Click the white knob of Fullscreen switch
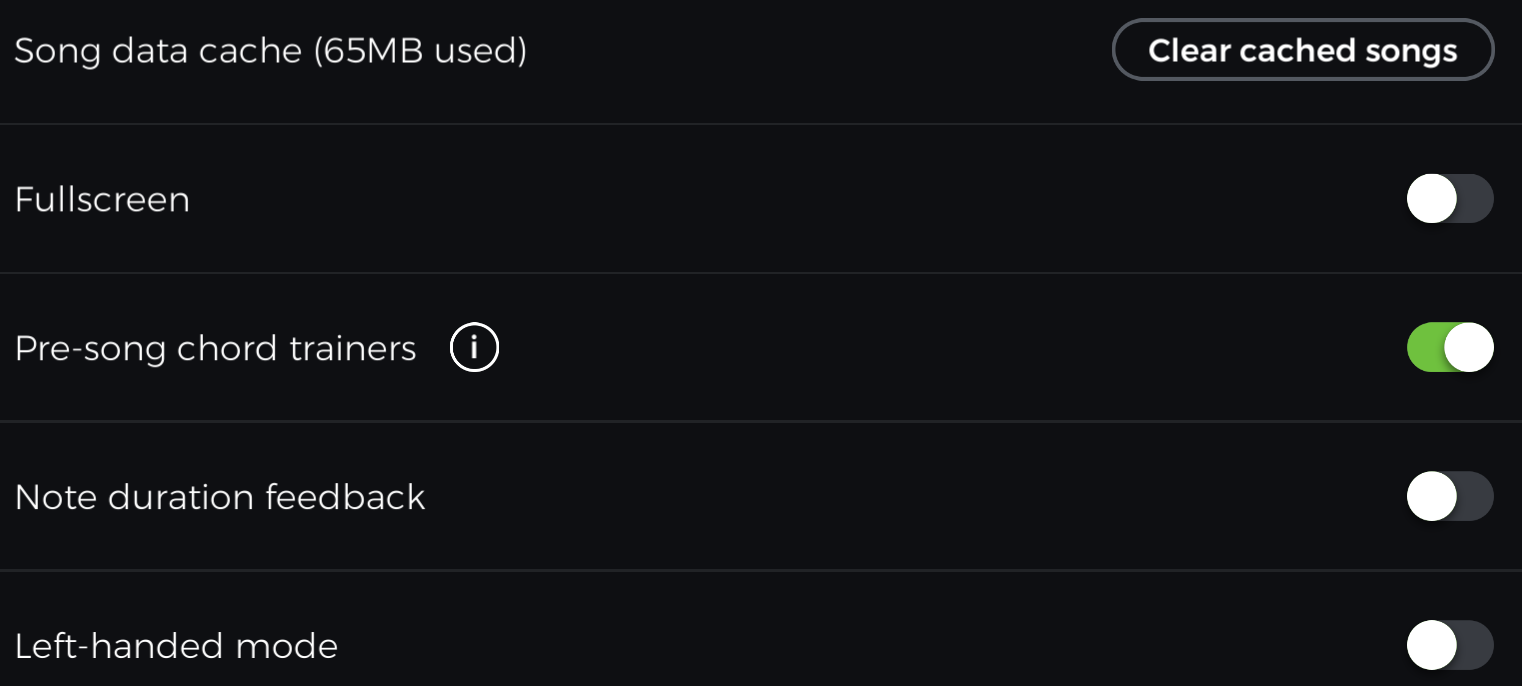Screen dimensions: 1522x686 click(x=1432, y=199)
